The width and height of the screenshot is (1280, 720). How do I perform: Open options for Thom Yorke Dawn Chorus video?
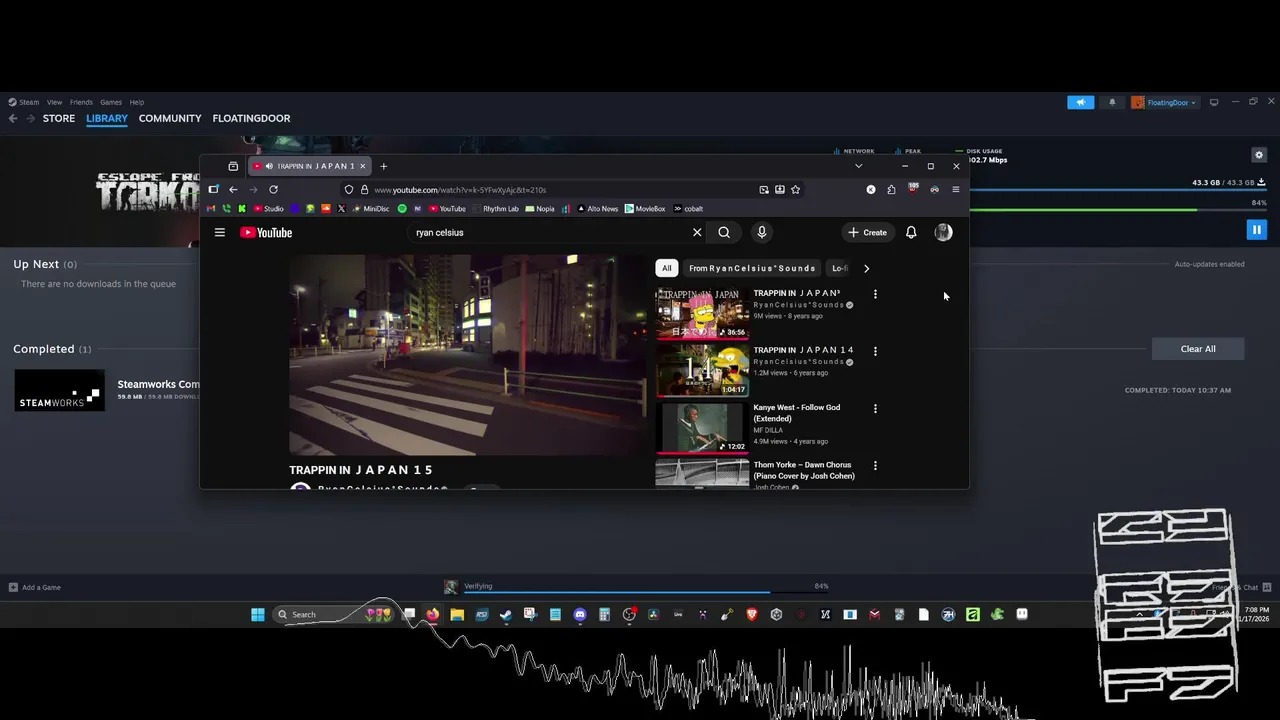click(875, 465)
